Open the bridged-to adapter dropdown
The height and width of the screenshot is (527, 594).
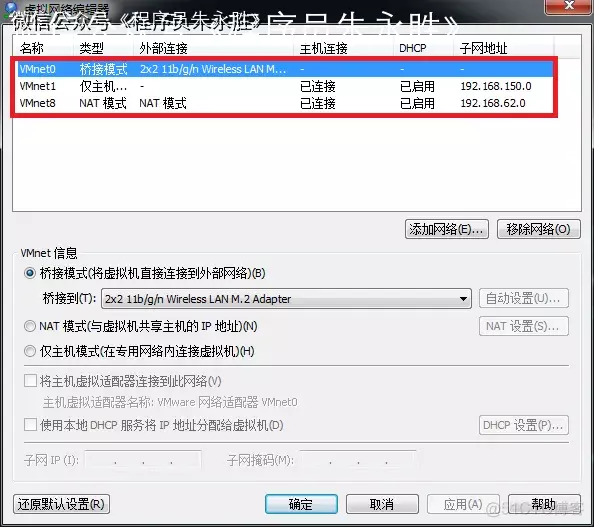pos(286,299)
